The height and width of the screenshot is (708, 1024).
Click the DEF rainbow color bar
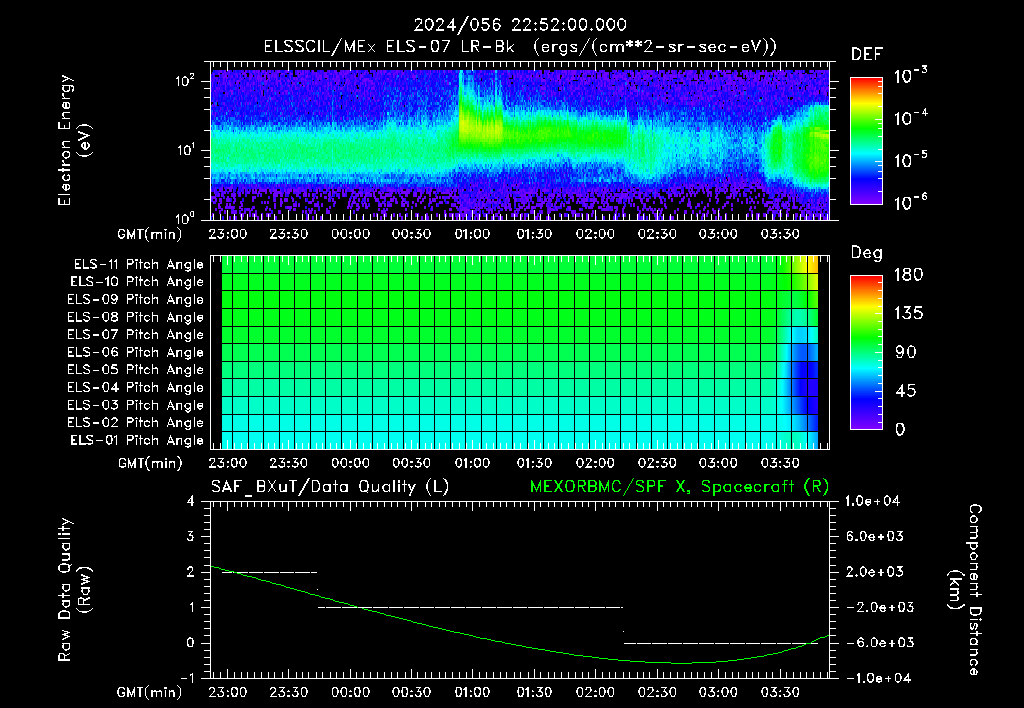tap(866, 140)
